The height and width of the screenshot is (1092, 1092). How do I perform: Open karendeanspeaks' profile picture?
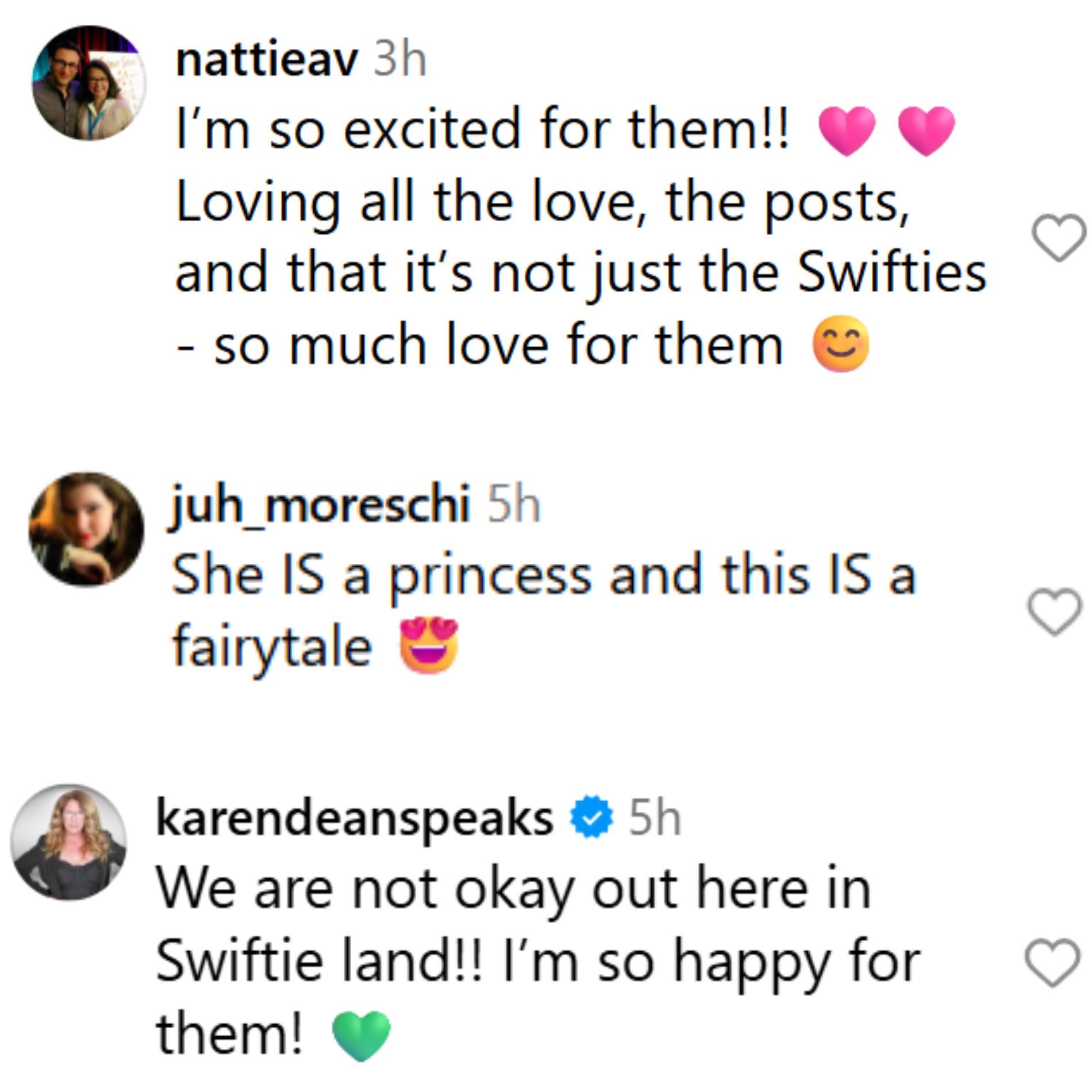coord(69,841)
